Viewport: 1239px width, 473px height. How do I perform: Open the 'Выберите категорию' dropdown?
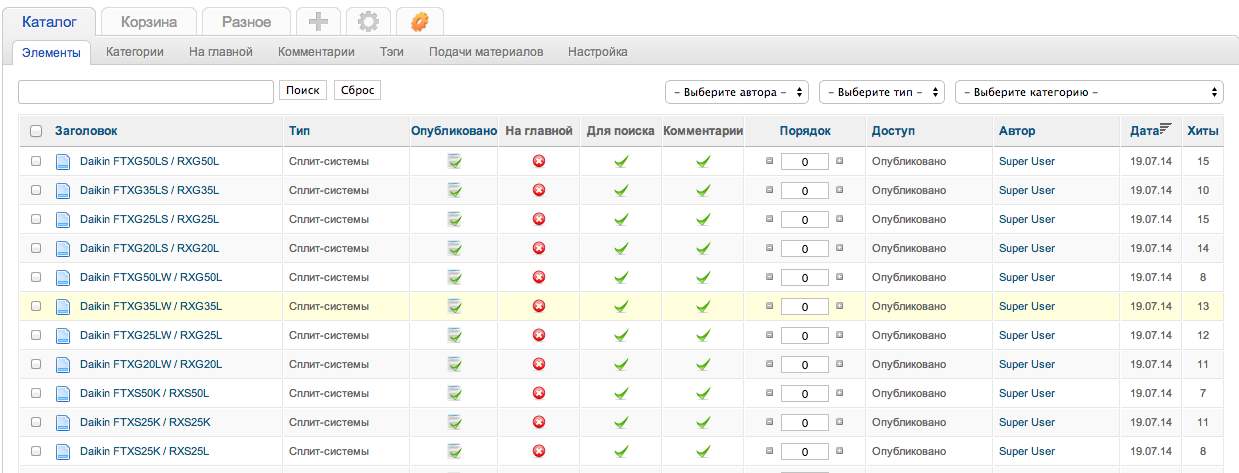click(x=1089, y=92)
